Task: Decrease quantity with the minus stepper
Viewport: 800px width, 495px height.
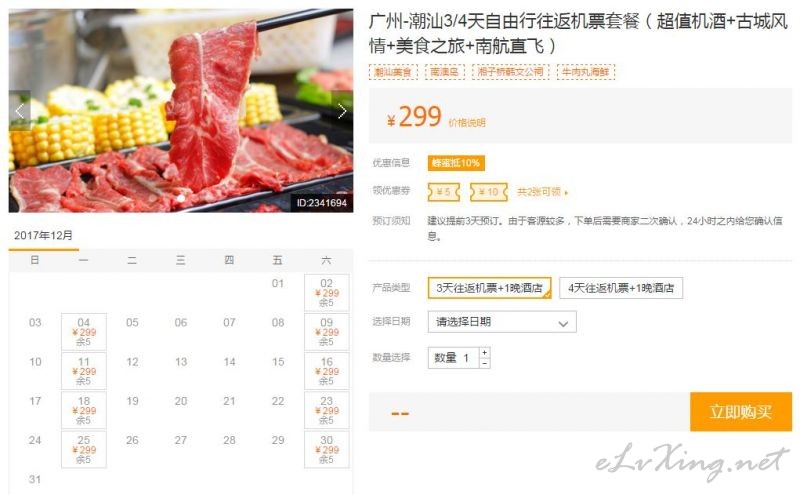Action: [x=485, y=363]
